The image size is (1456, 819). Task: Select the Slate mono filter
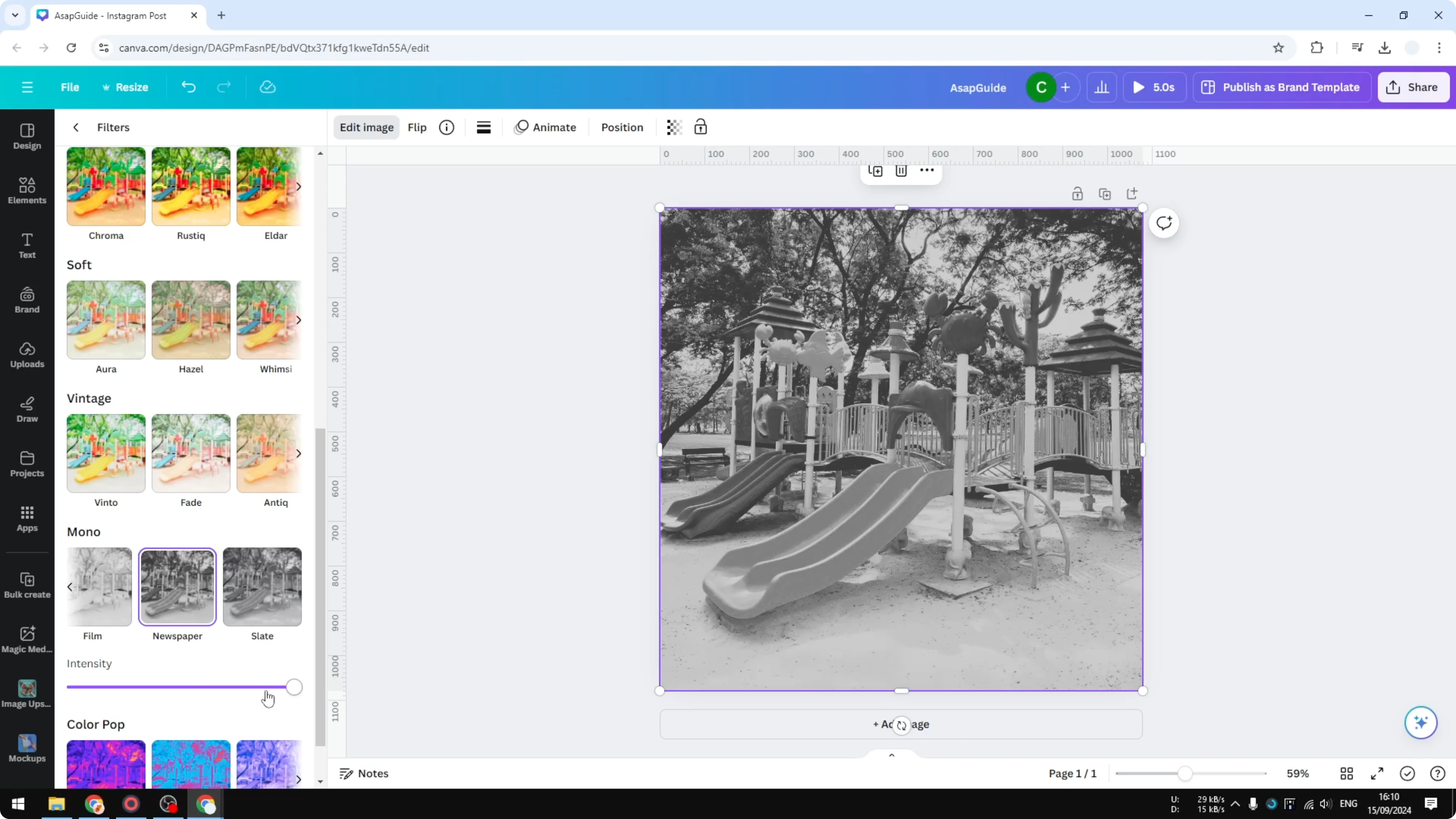coord(262,587)
